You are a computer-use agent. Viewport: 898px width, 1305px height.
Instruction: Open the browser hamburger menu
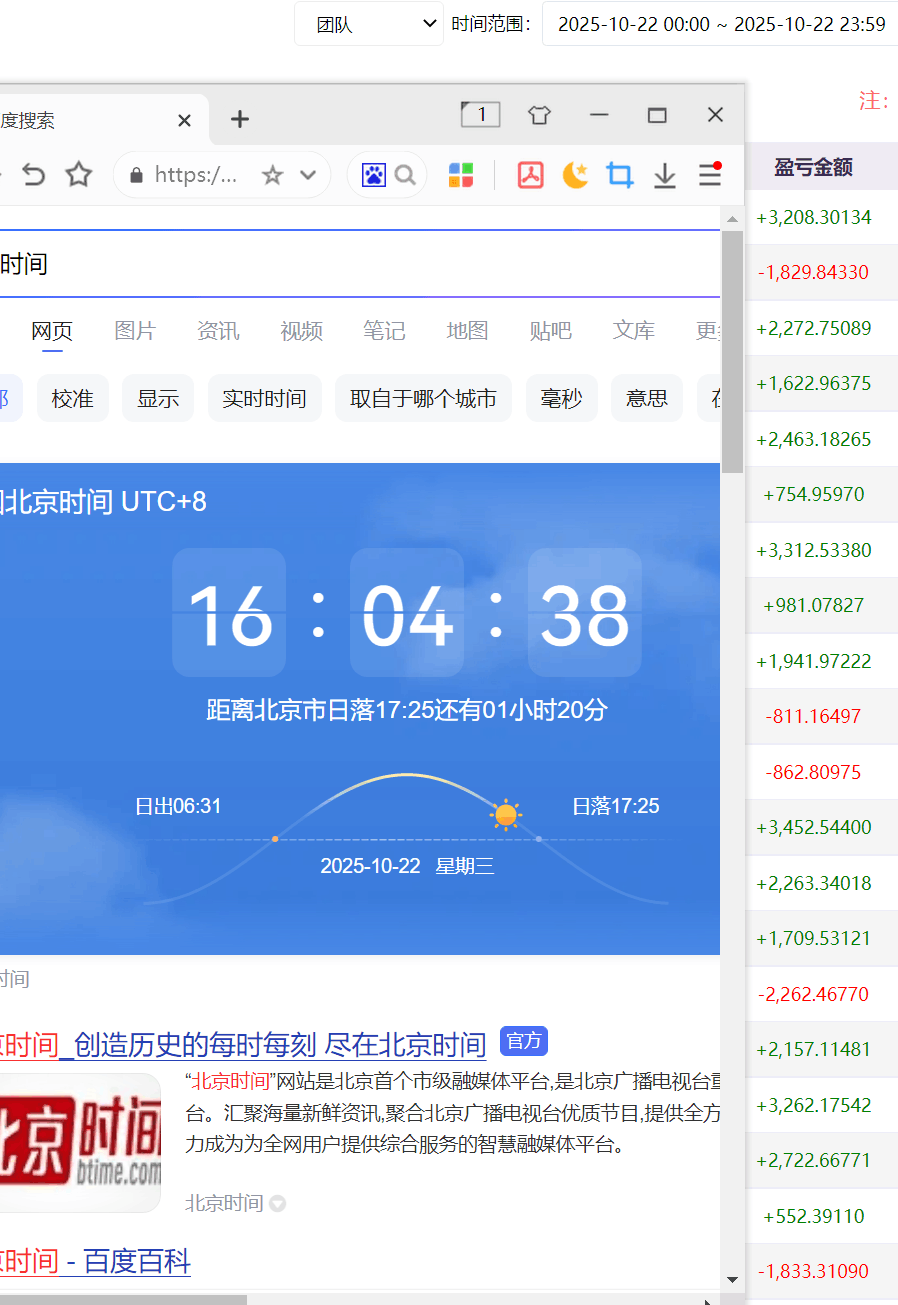710,176
